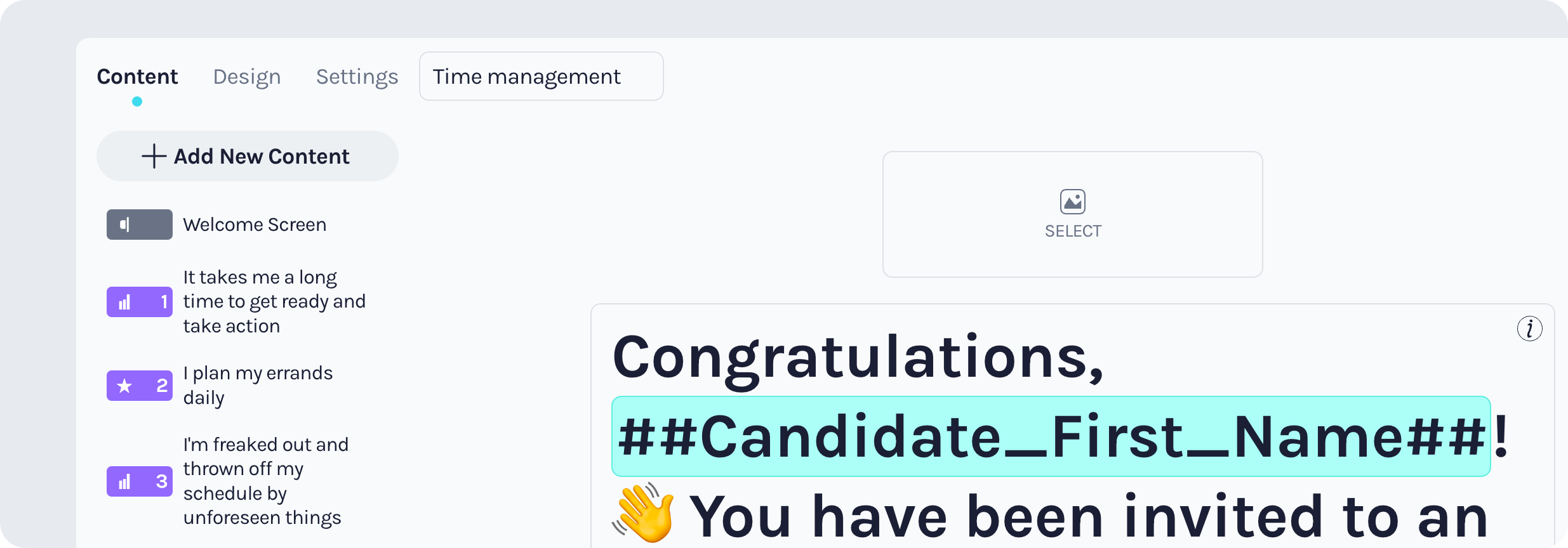
Task: Click the star icon on question 2
Action: [x=125, y=385]
